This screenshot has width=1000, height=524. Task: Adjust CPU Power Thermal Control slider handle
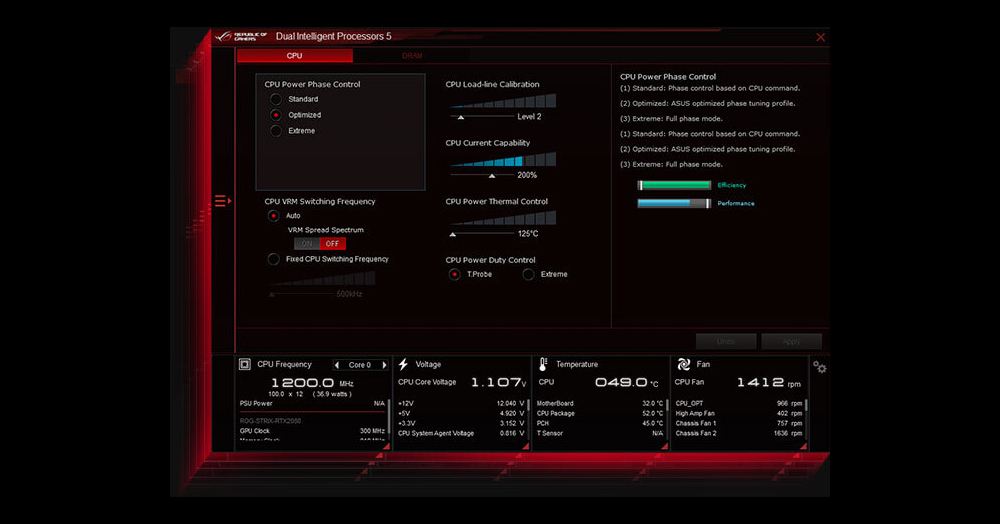click(453, 235)
